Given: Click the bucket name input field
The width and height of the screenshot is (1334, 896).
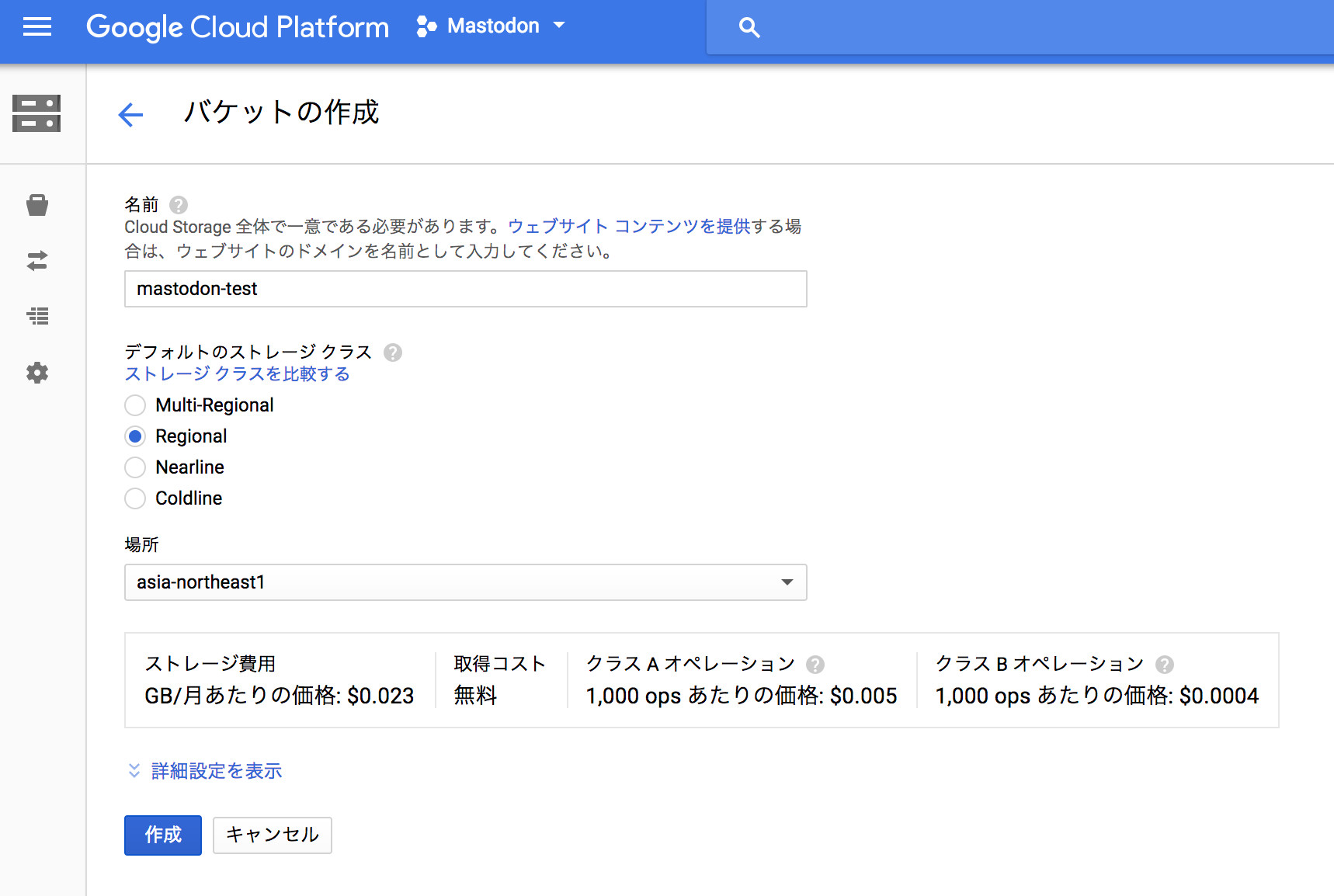Looking at the screenshot, I should coord(465,289).
